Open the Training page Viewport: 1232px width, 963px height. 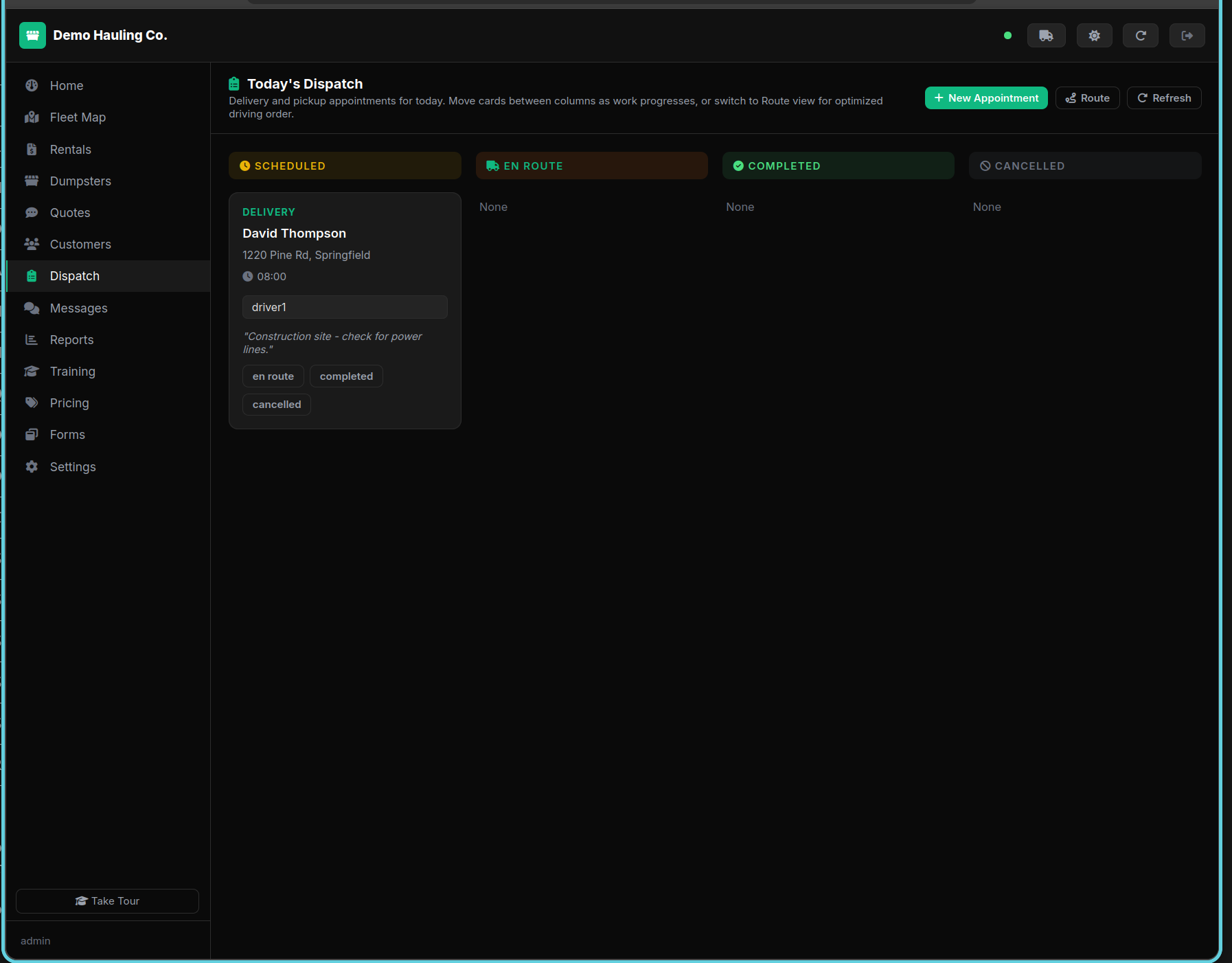tap(72, 371)
